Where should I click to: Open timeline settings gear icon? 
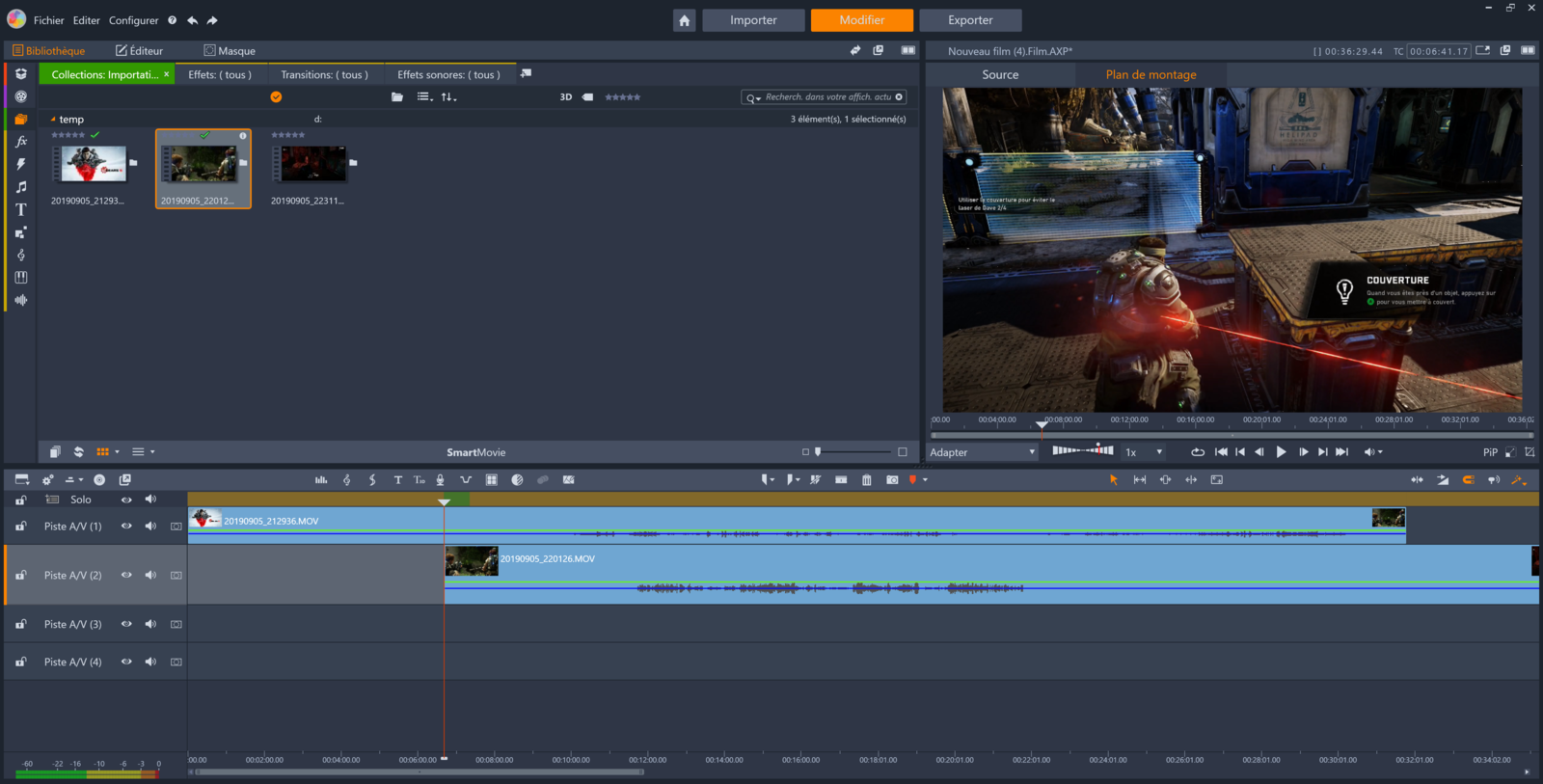[x=47, y=479]
